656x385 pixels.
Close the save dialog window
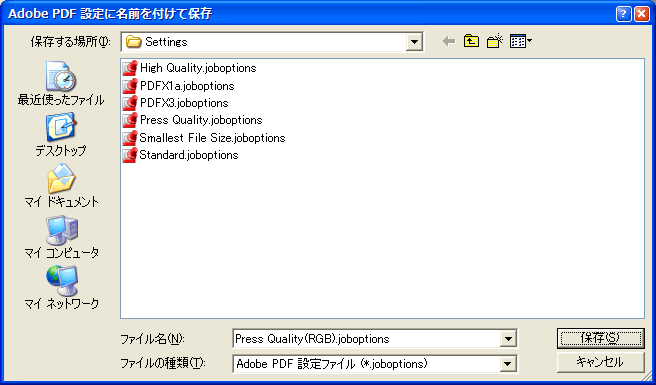click(641, 15)
